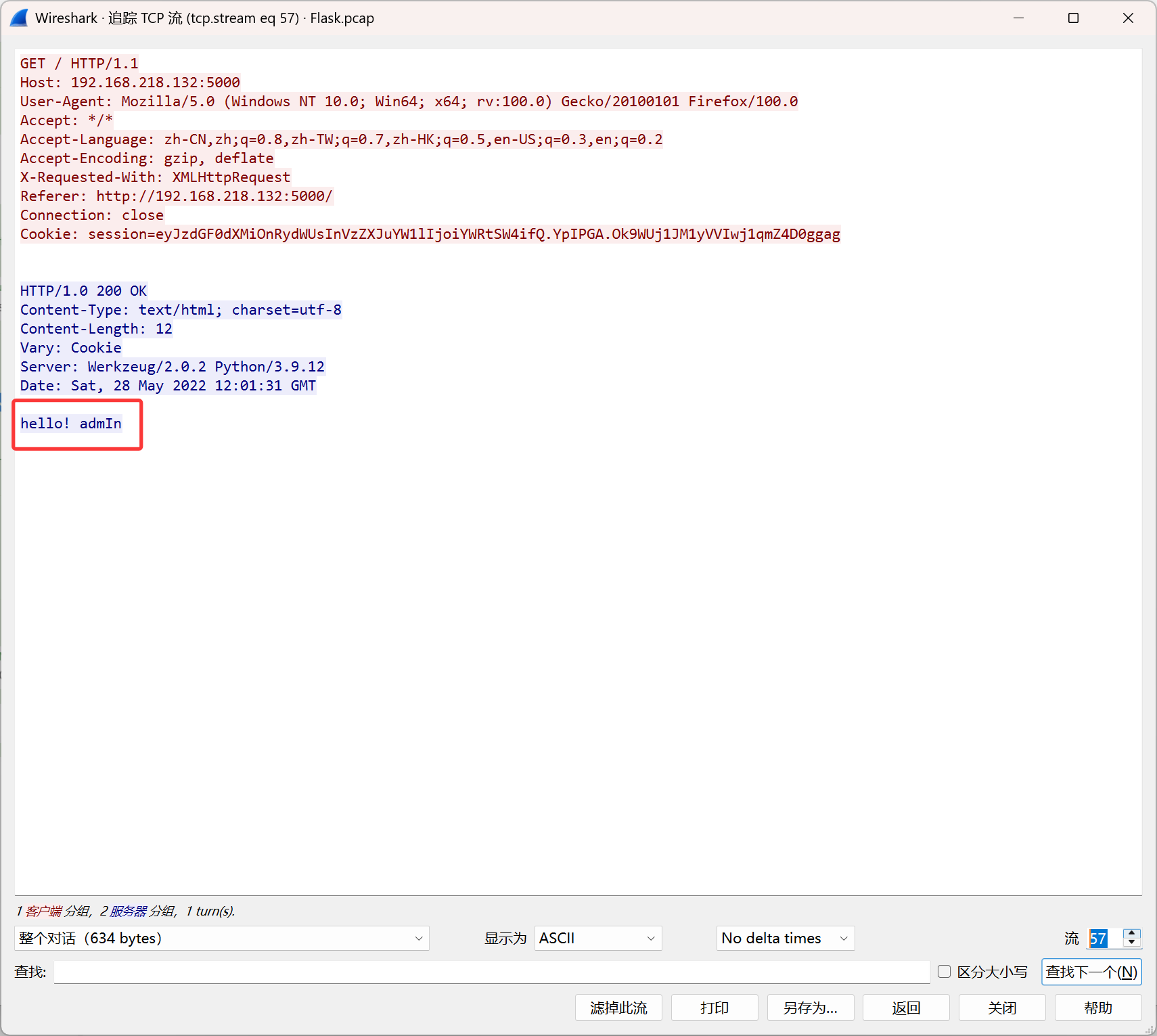Open the 整个对话 (634 bytes) conversation dropdown
Image resolution: width=1157 pixels, height=1036 pixels.
click(x=222, y=939)
